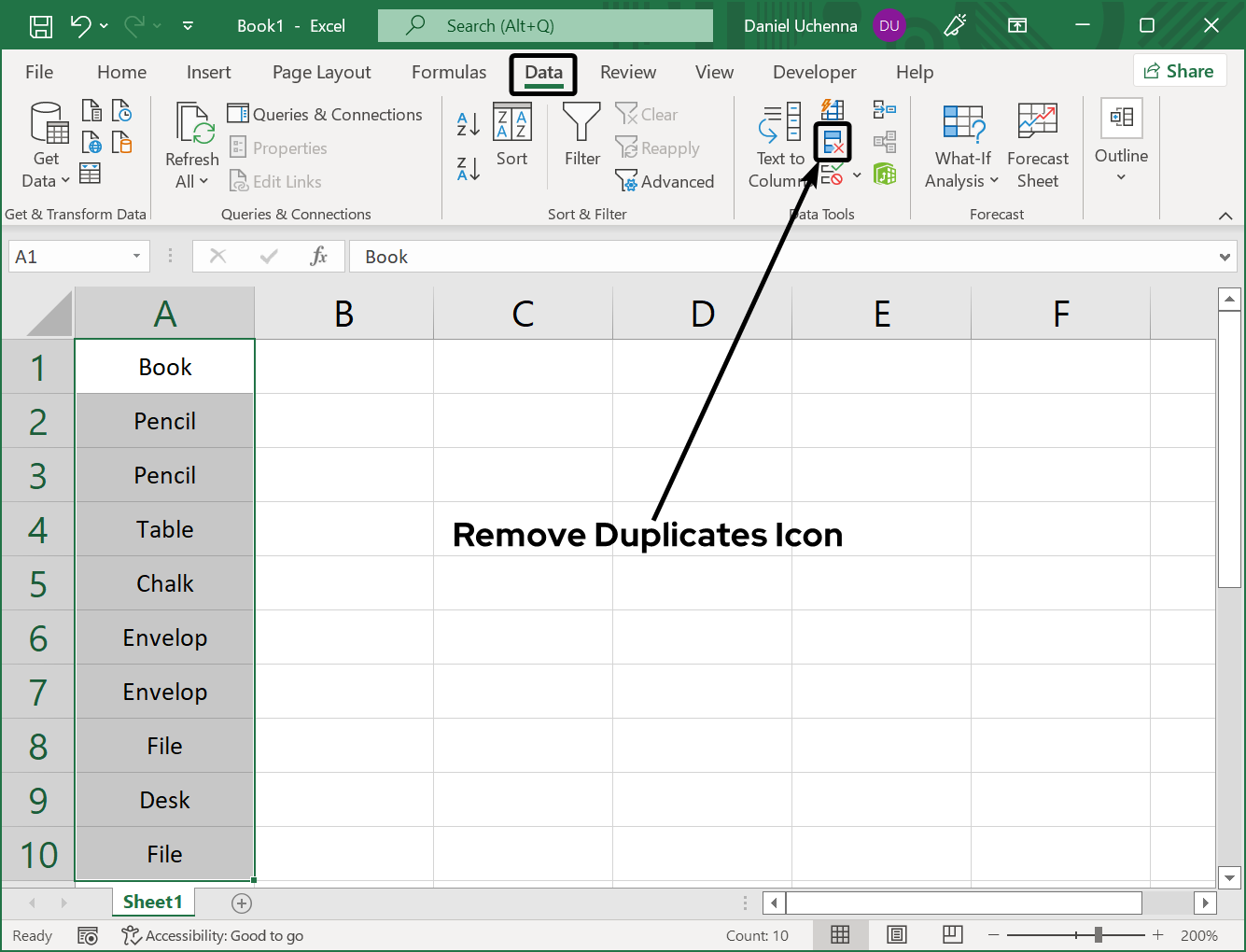Click the Consolidate icon
The height and width of the screenshot is (952, 1246).
885,108
